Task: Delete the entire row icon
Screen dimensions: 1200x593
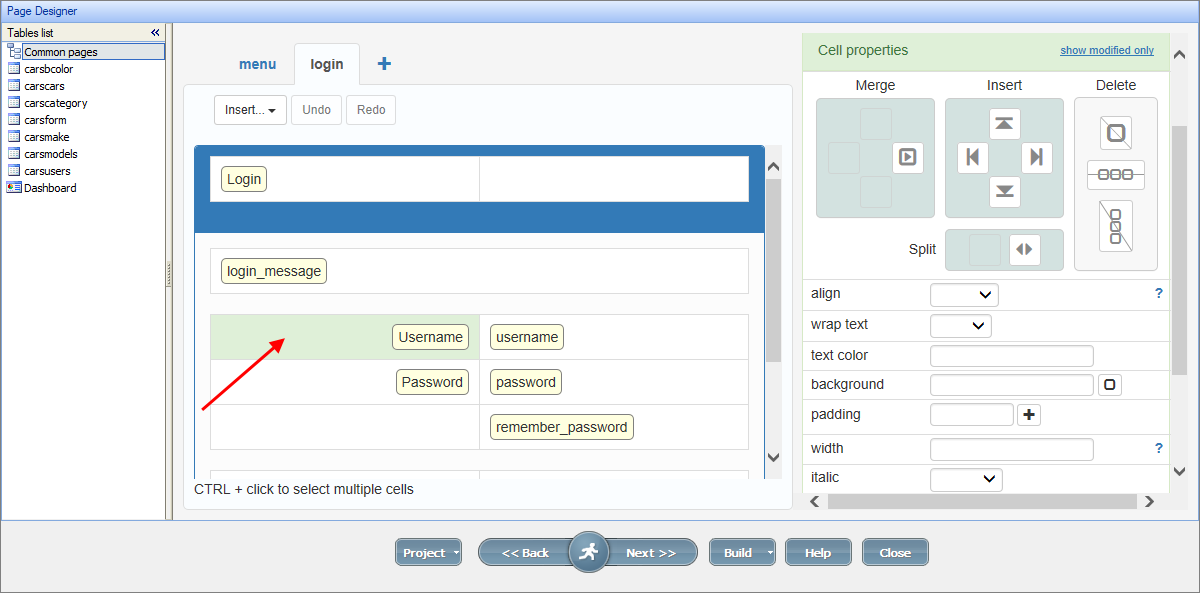Action: [1115, 175]
